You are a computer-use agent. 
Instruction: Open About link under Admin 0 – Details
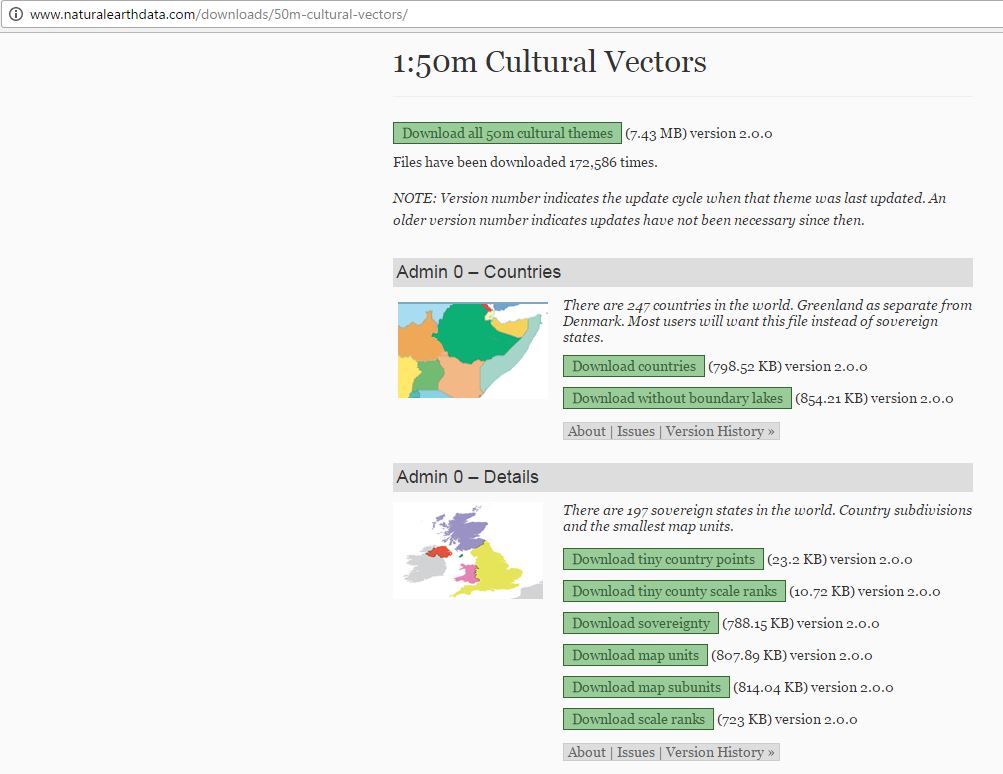point(586,753)
